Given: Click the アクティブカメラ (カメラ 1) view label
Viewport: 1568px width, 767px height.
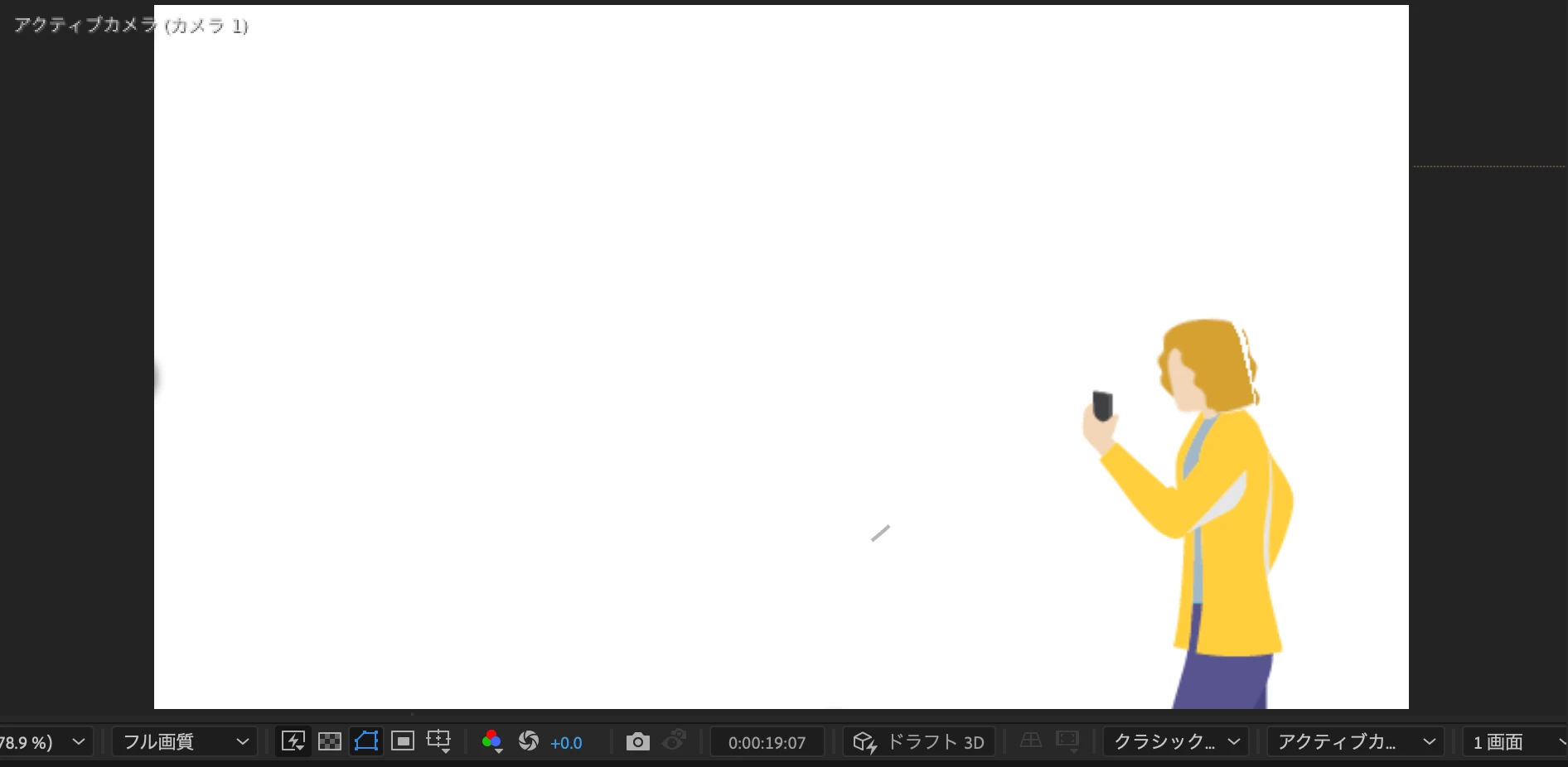Looking at the screenshot, I should pyautogui.click(x=131, y=26).
